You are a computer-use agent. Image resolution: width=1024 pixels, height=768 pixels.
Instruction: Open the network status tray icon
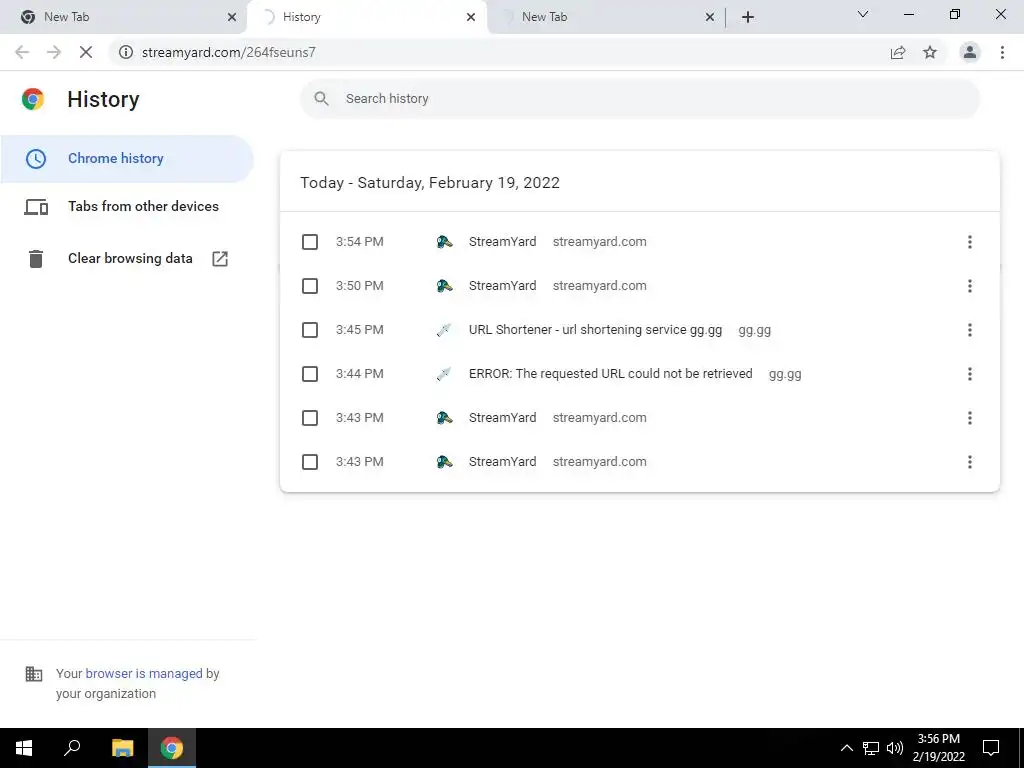click(x=871, y=748)
